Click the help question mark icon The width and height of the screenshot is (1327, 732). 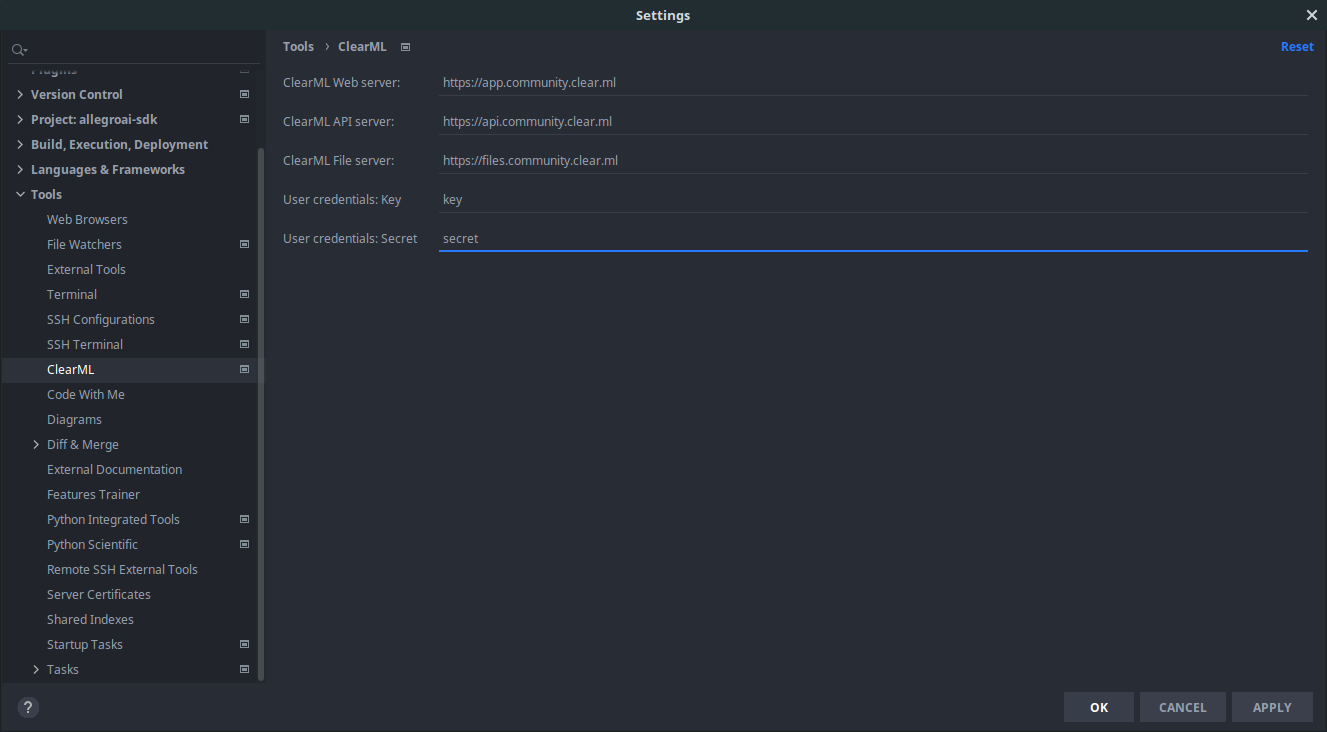click(28, 707)
